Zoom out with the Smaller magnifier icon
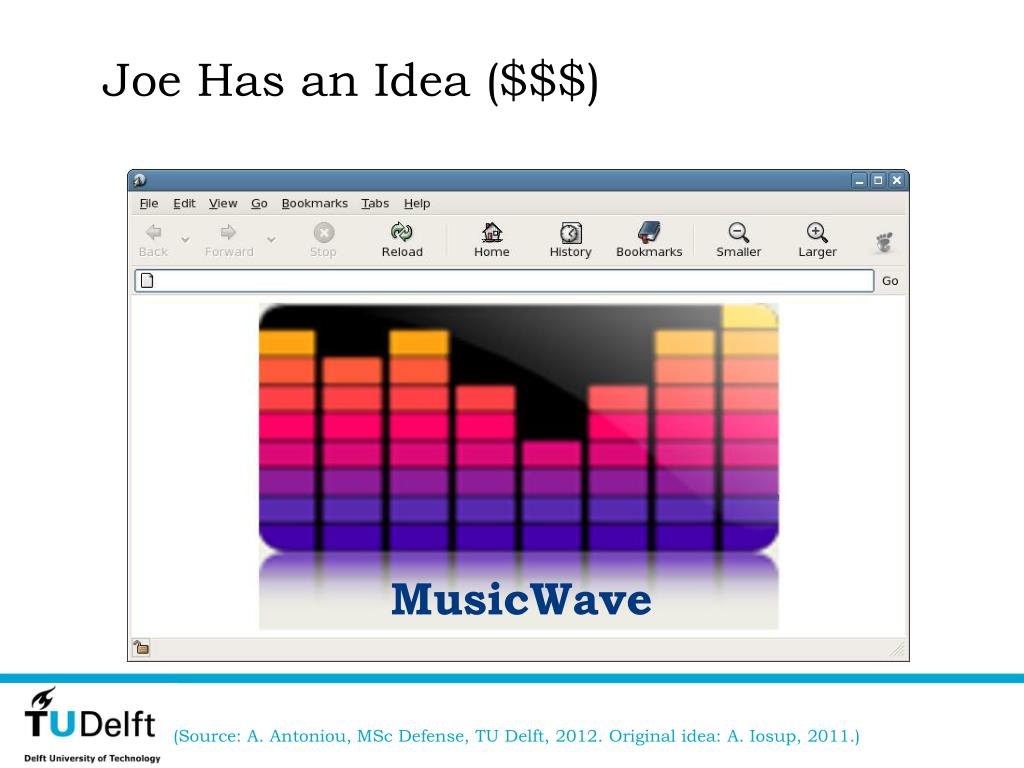This screenshot has height=768, width=1024. click(x=739, y=232)
